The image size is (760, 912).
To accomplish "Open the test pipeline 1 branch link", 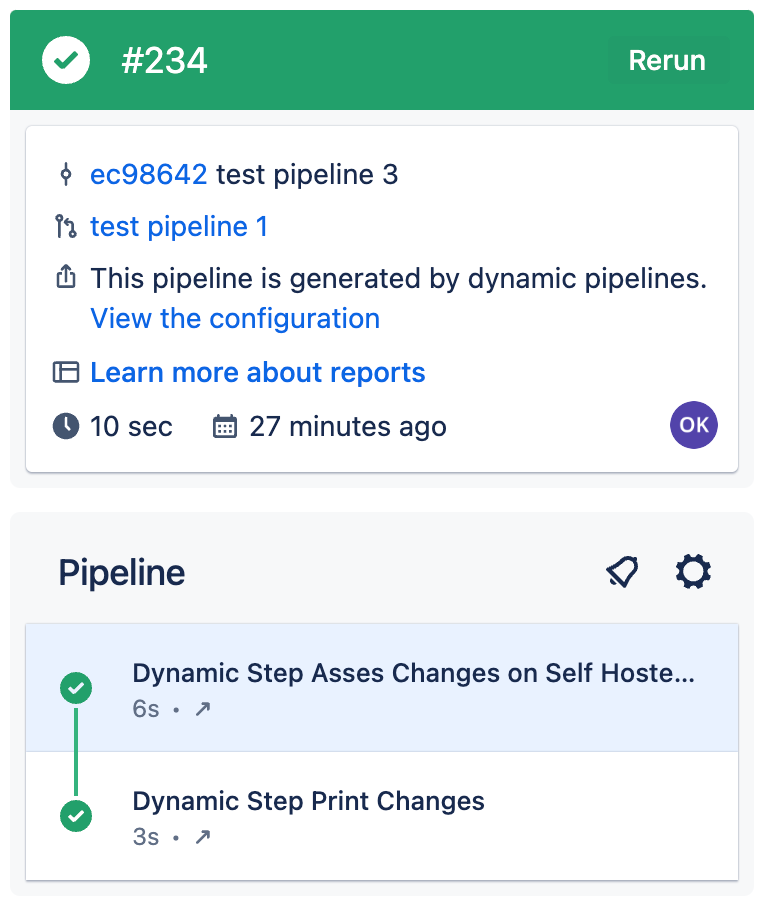I will click(179, 227).
